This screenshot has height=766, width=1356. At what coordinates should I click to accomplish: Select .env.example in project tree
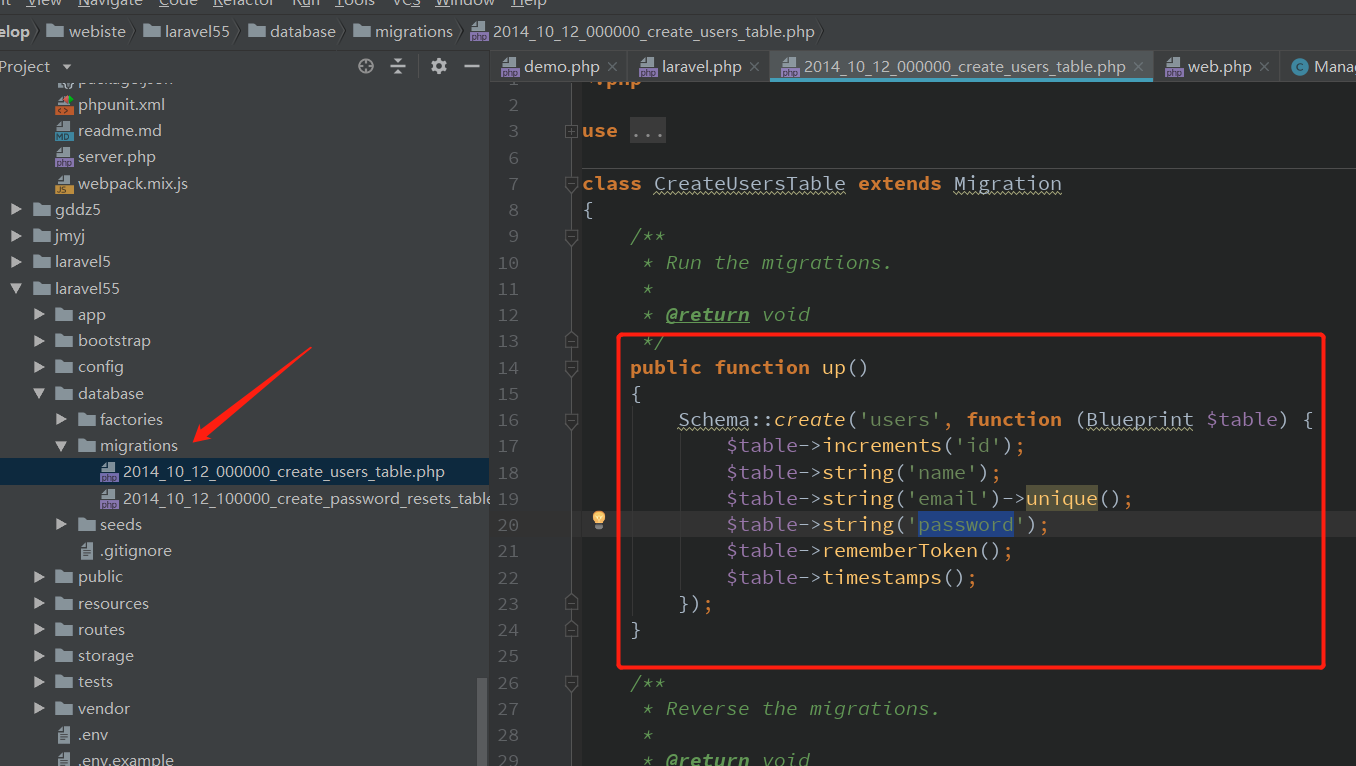point(126,759)
